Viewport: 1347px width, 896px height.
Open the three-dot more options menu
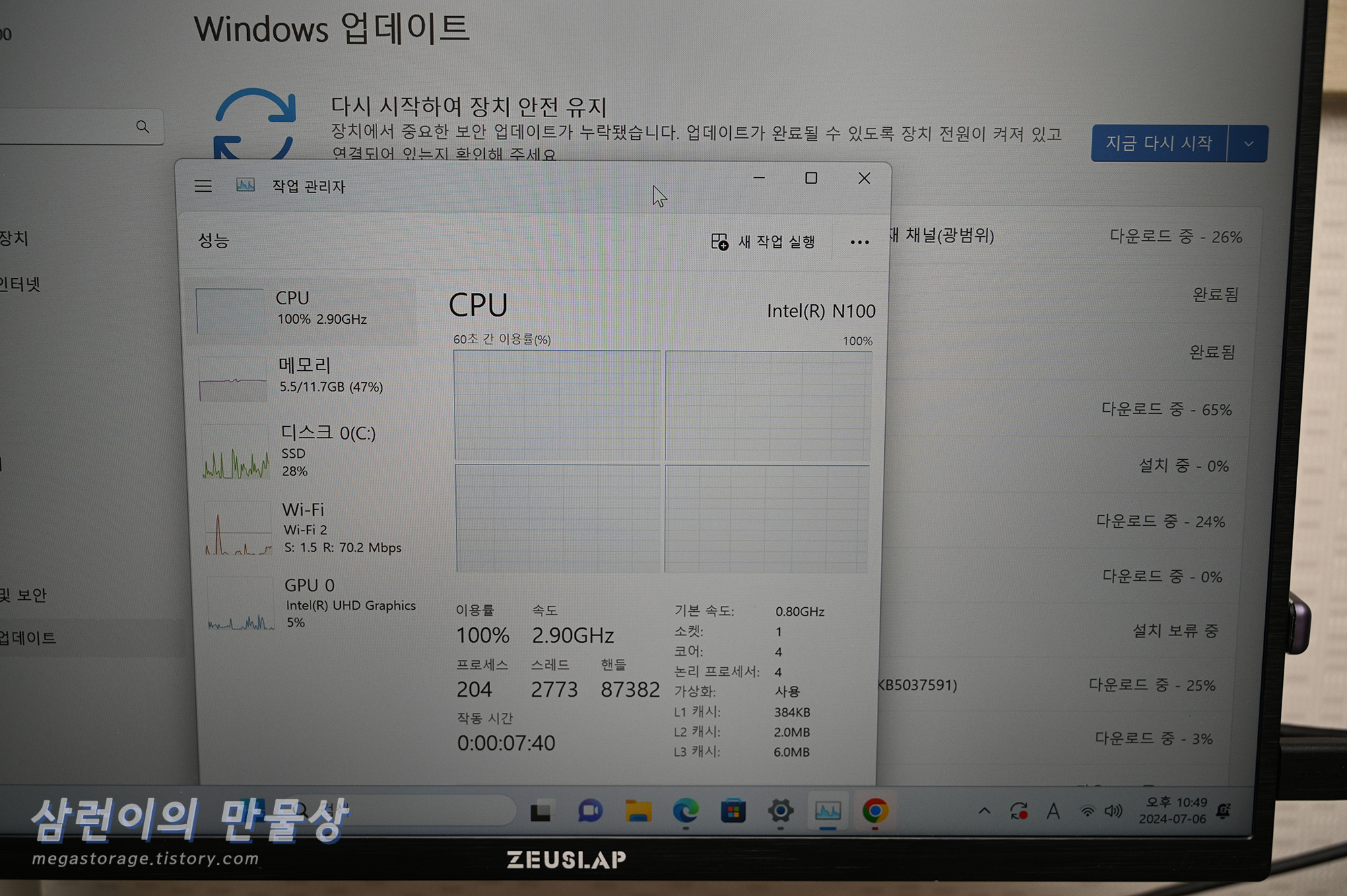859,242
